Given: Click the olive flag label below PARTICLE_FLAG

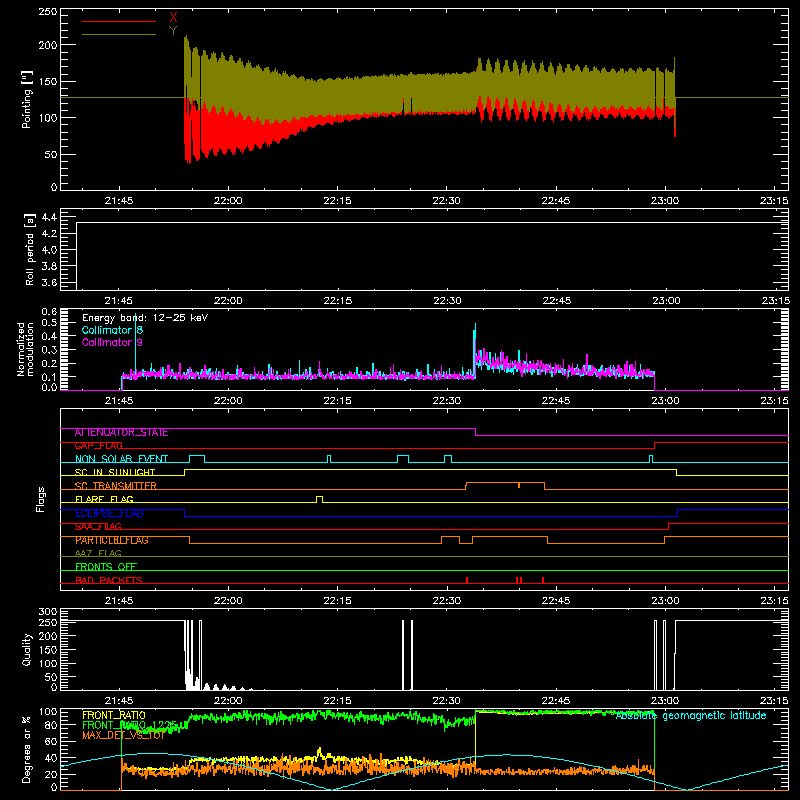Looking at the screenshot, I should [x=98, y=553].
